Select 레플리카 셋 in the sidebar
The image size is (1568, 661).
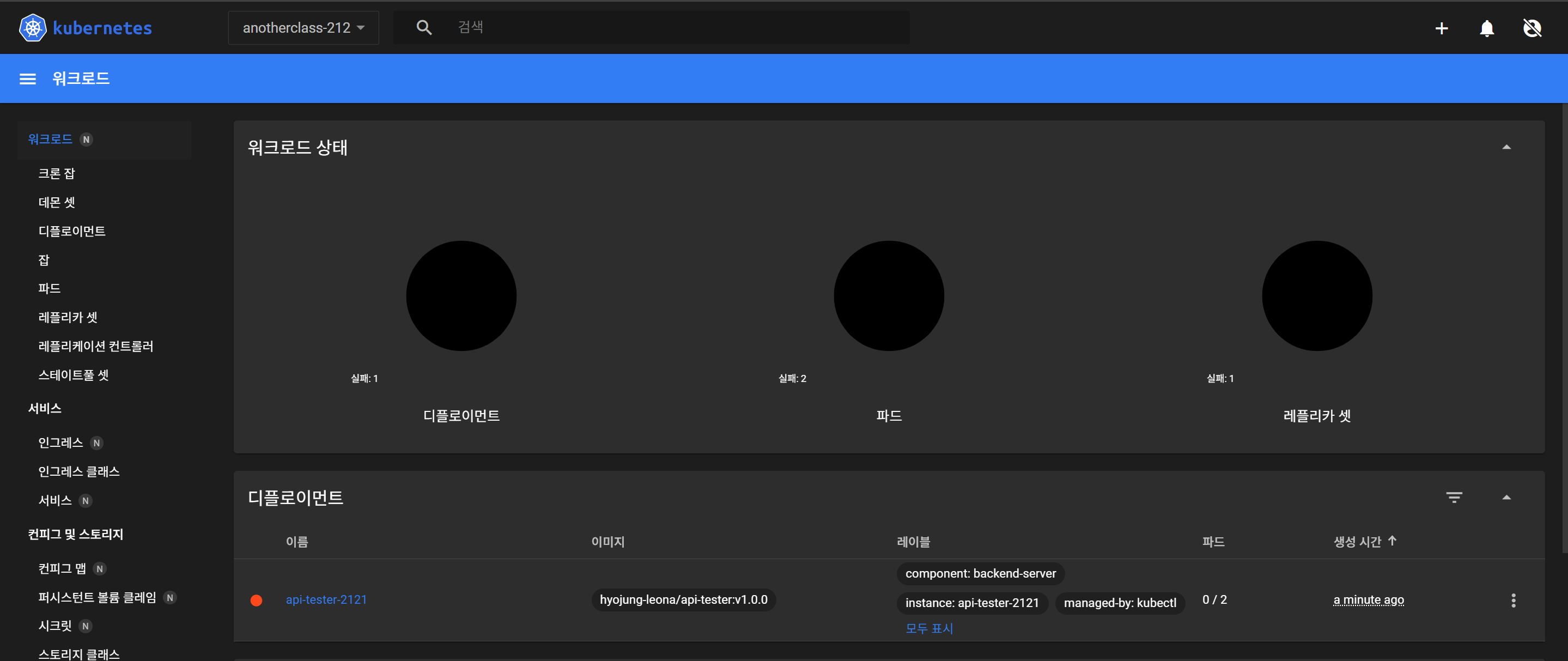pos(68,317)
